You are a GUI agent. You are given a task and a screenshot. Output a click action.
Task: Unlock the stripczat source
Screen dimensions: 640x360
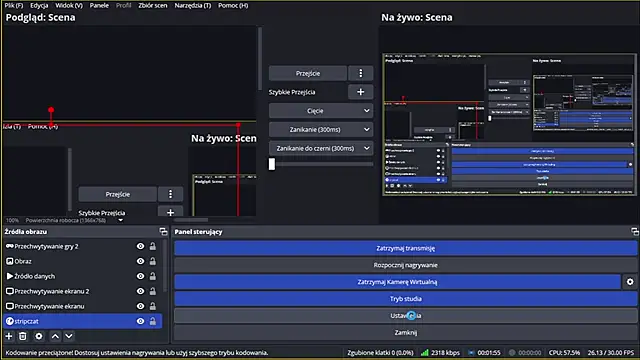153,321
